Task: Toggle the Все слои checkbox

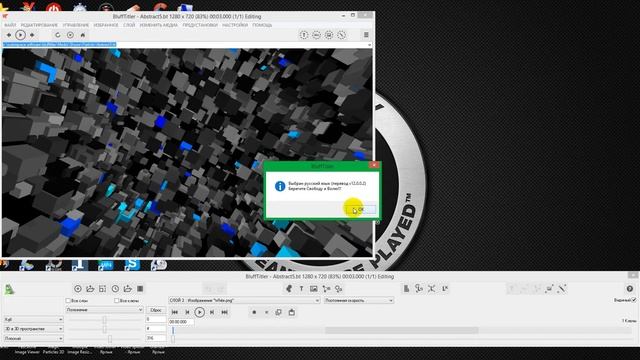Action: tap(68, 301)
